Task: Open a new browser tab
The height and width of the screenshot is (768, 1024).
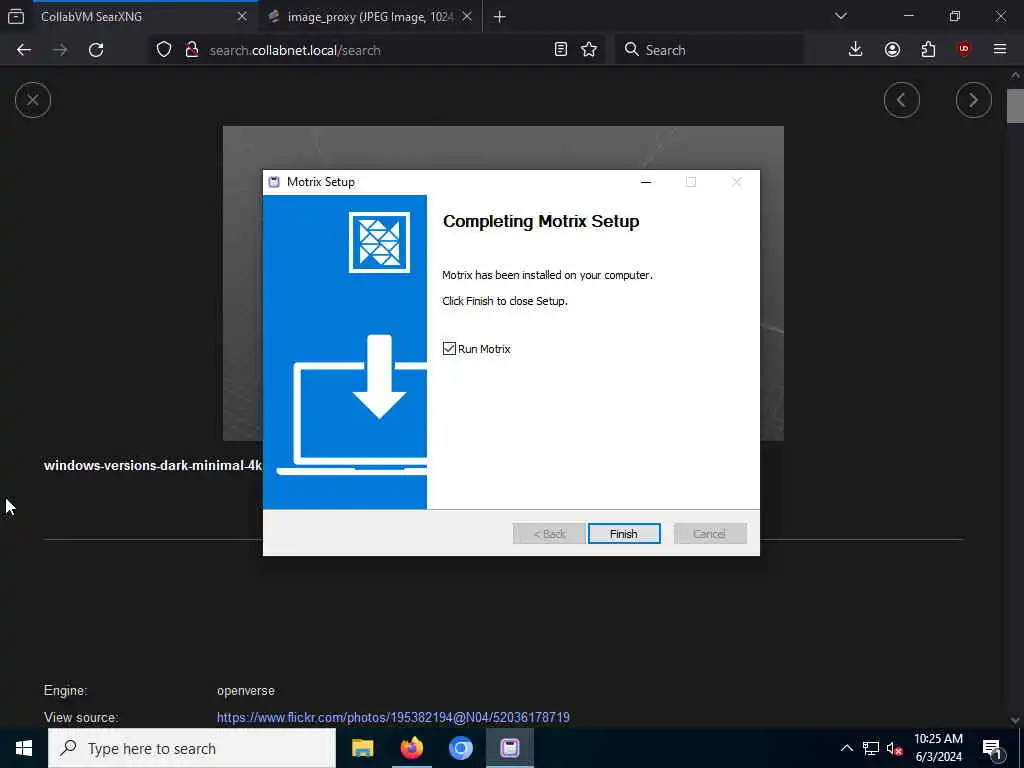Action: click(x=500, y=17)
